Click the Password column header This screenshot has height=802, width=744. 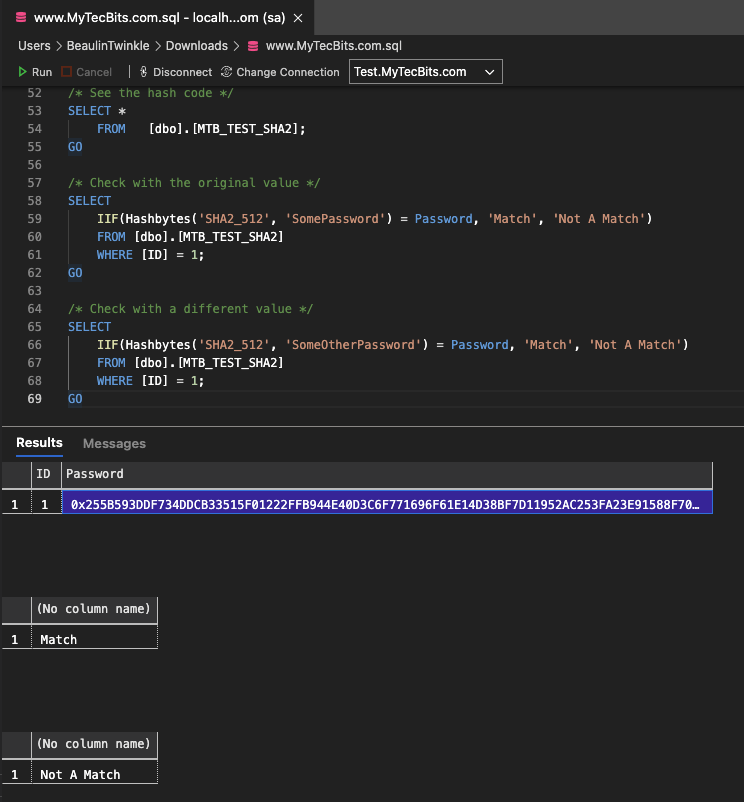point(95,474)
